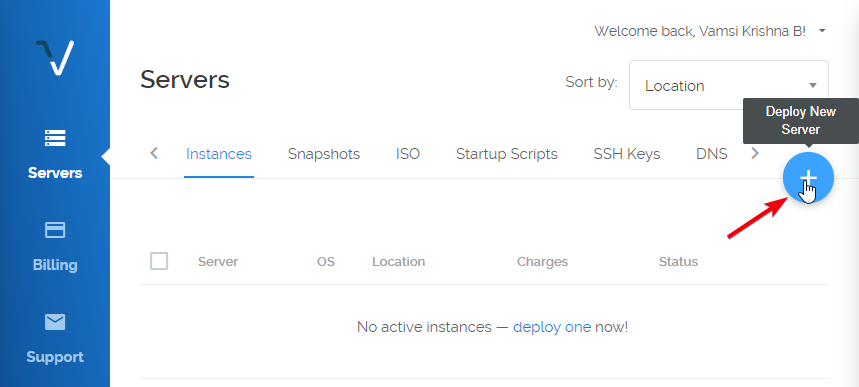Follow the 'deploy one' link
Screen dimensions: 859x387
(552, 327)
